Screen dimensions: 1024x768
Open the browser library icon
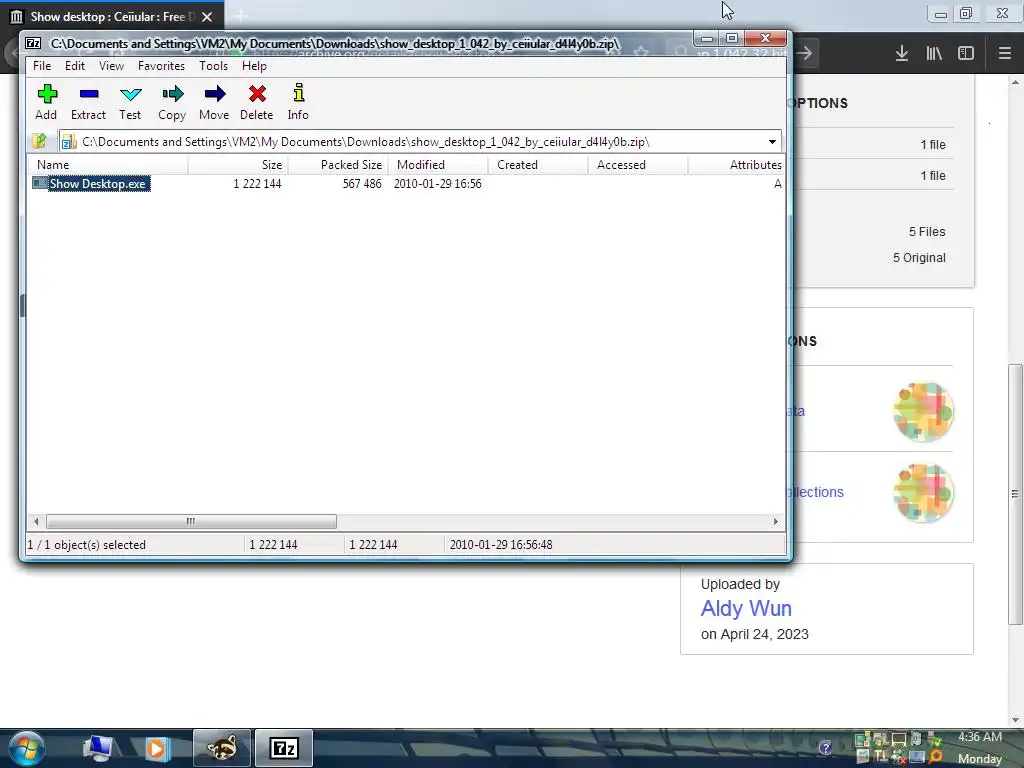934,53
